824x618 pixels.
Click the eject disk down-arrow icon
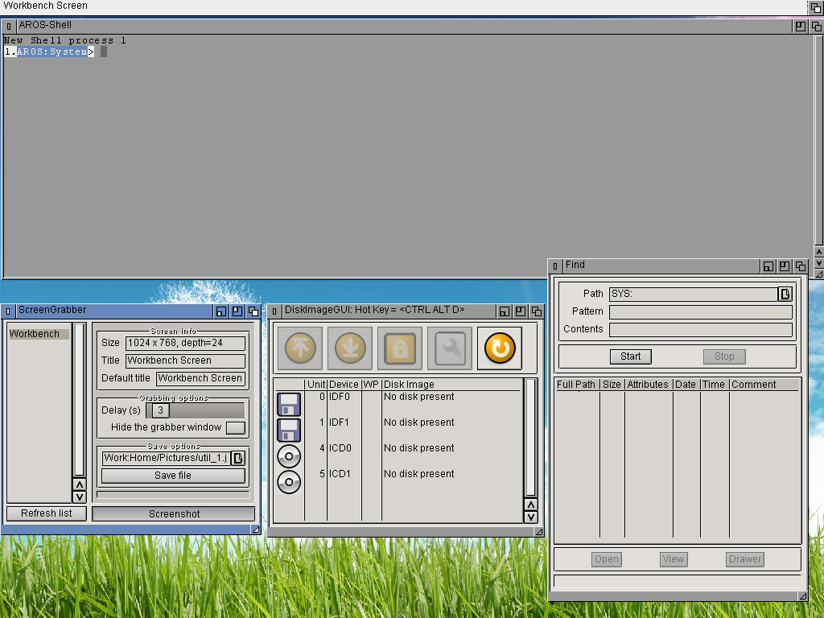pyautogui.click(x=350, y=348)
